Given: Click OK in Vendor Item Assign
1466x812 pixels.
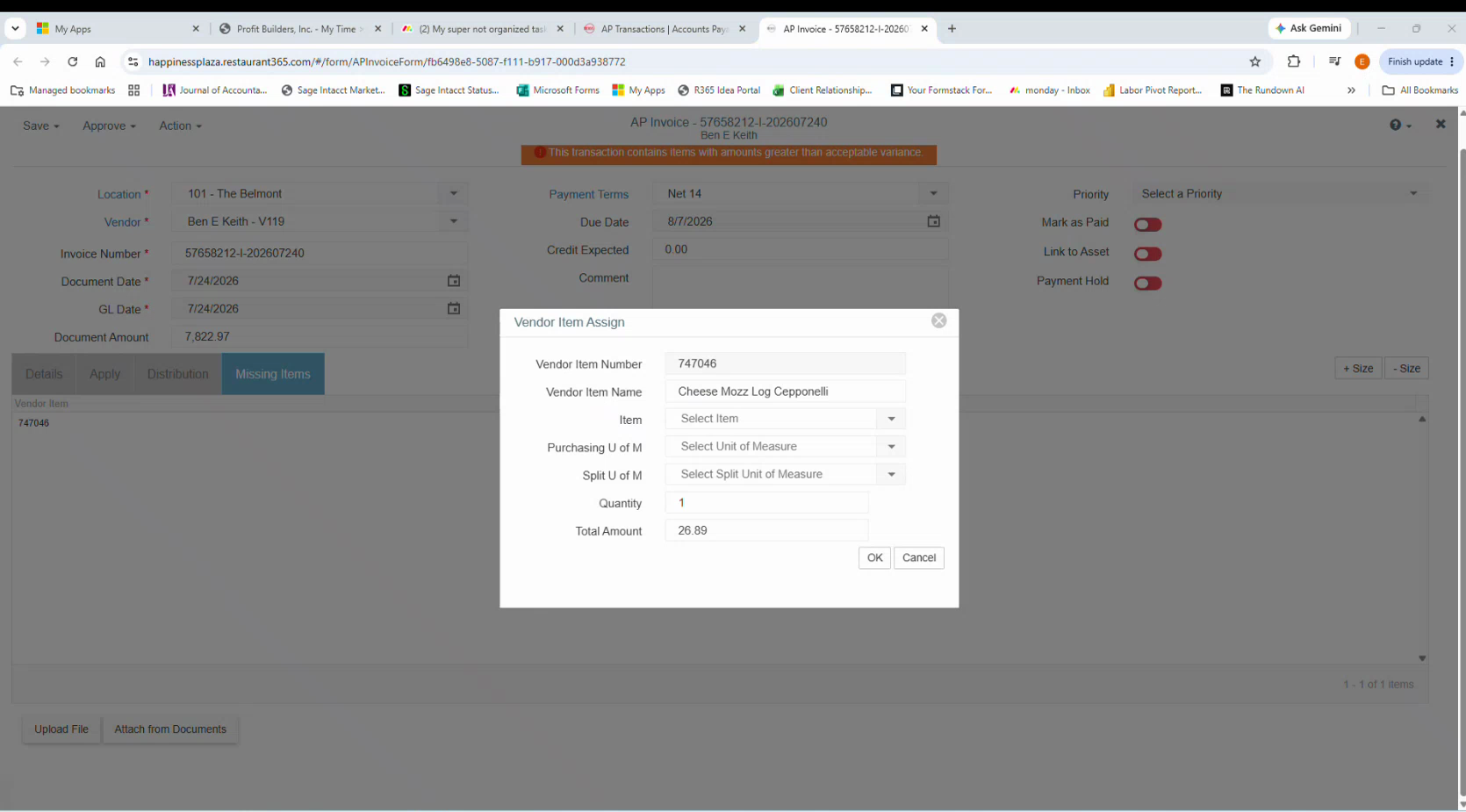Looking at the screenshot, I should (874, 557).
